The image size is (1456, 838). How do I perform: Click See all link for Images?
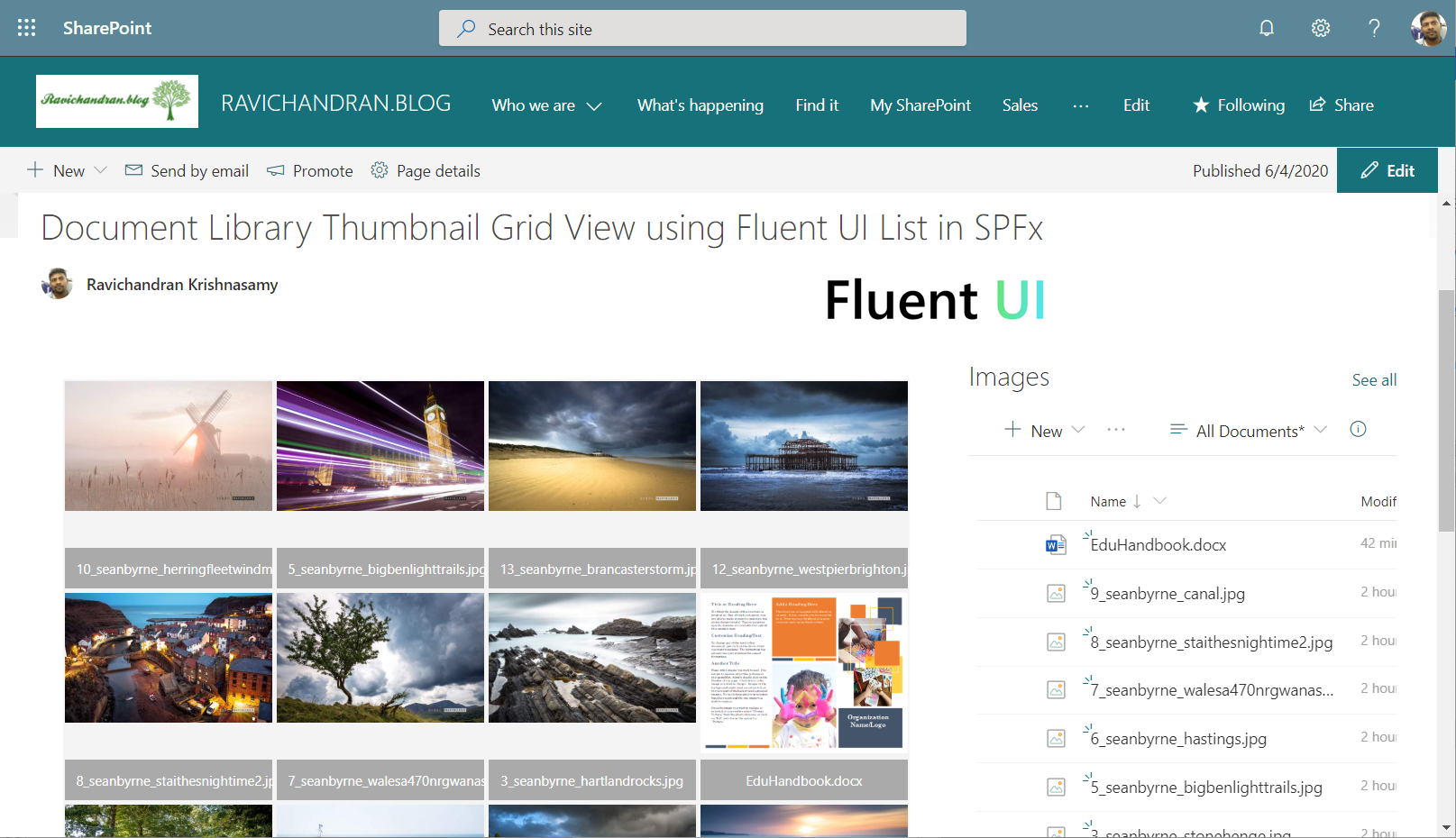point(1374,380)
